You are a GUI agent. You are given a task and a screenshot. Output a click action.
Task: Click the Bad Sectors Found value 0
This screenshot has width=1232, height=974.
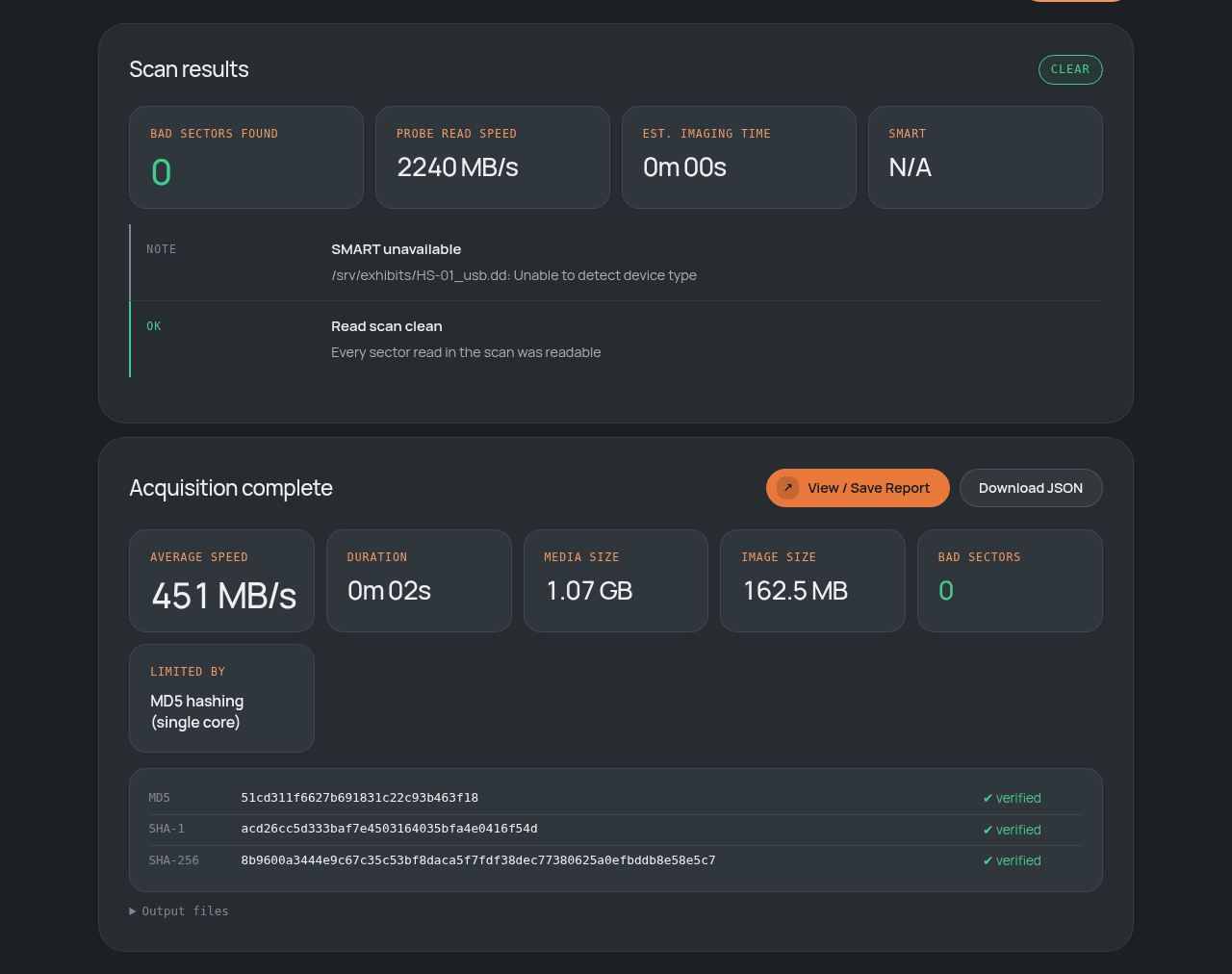161,172
